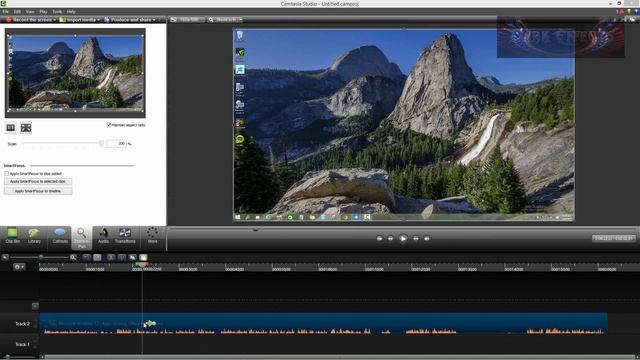Click Apply SmartFocus to selected clips

click(x=38, y=181)
